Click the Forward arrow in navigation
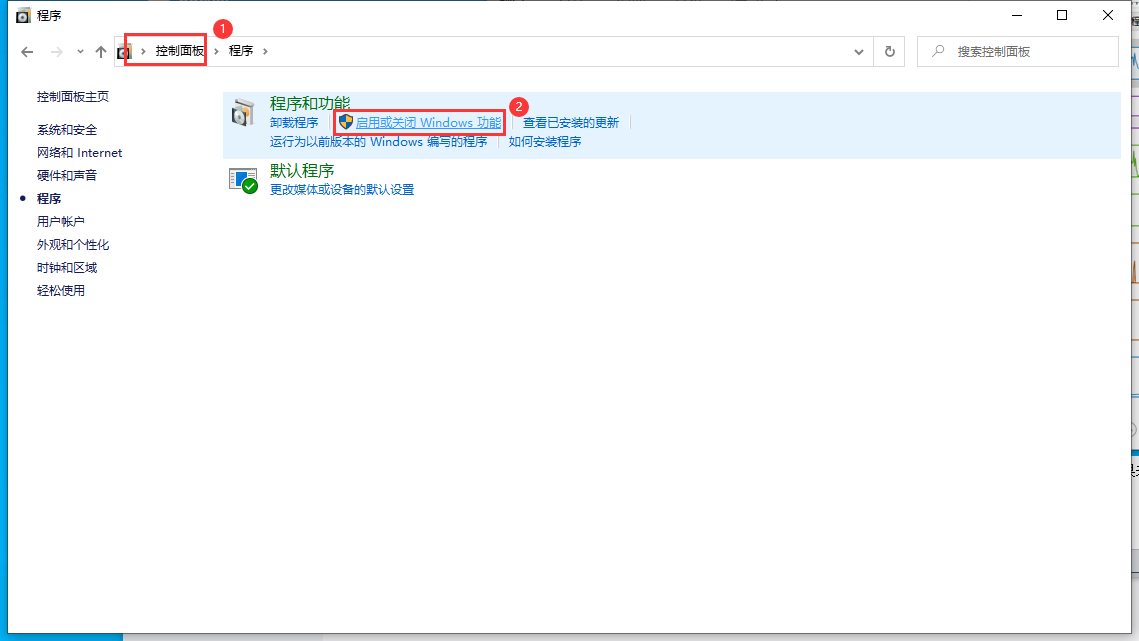Image resolution: width=1139 pixels, height=641 pixels. pyautogui.click(x=56, y=52)
